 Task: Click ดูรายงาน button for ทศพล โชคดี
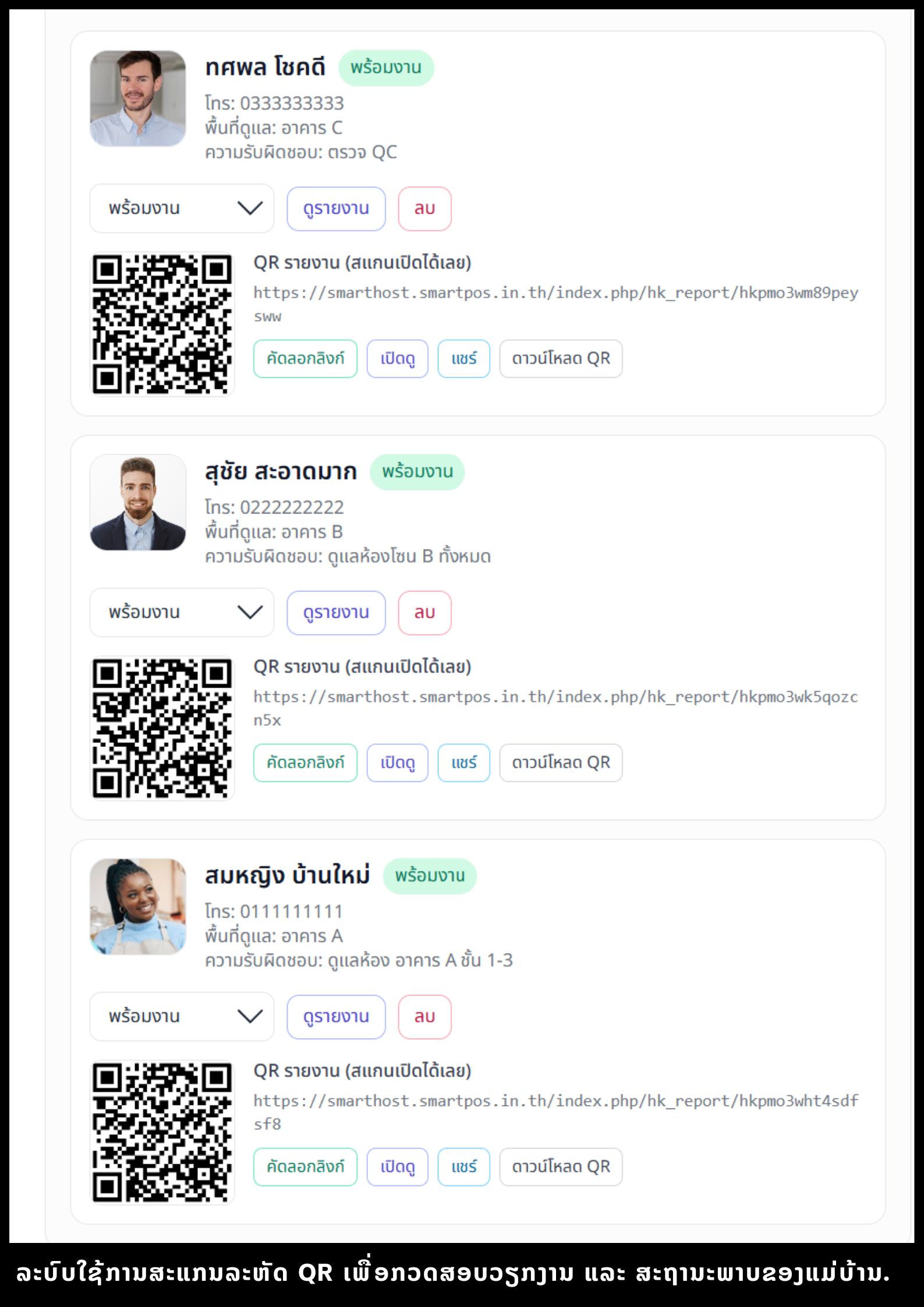click(336, 208)
